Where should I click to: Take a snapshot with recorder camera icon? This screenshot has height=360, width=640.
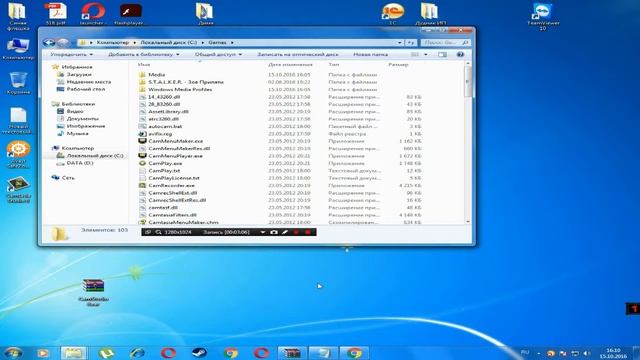click(274, 232)
